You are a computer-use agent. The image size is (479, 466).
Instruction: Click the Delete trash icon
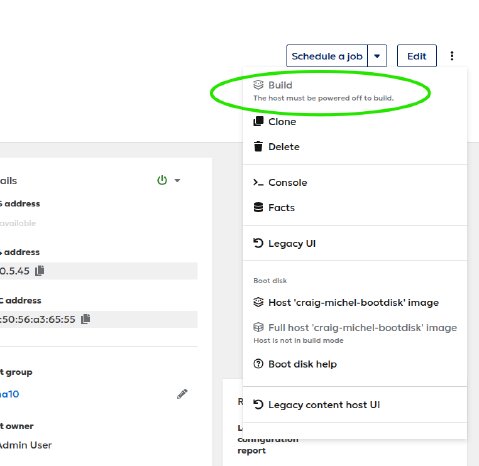tap(258, 146)
